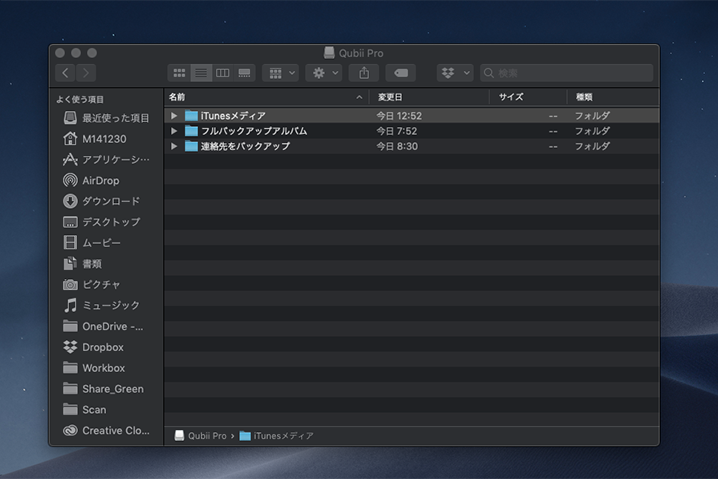Select the 連絡先をバックアップ folder icon

pyautogui.click(x=191, y=146)
